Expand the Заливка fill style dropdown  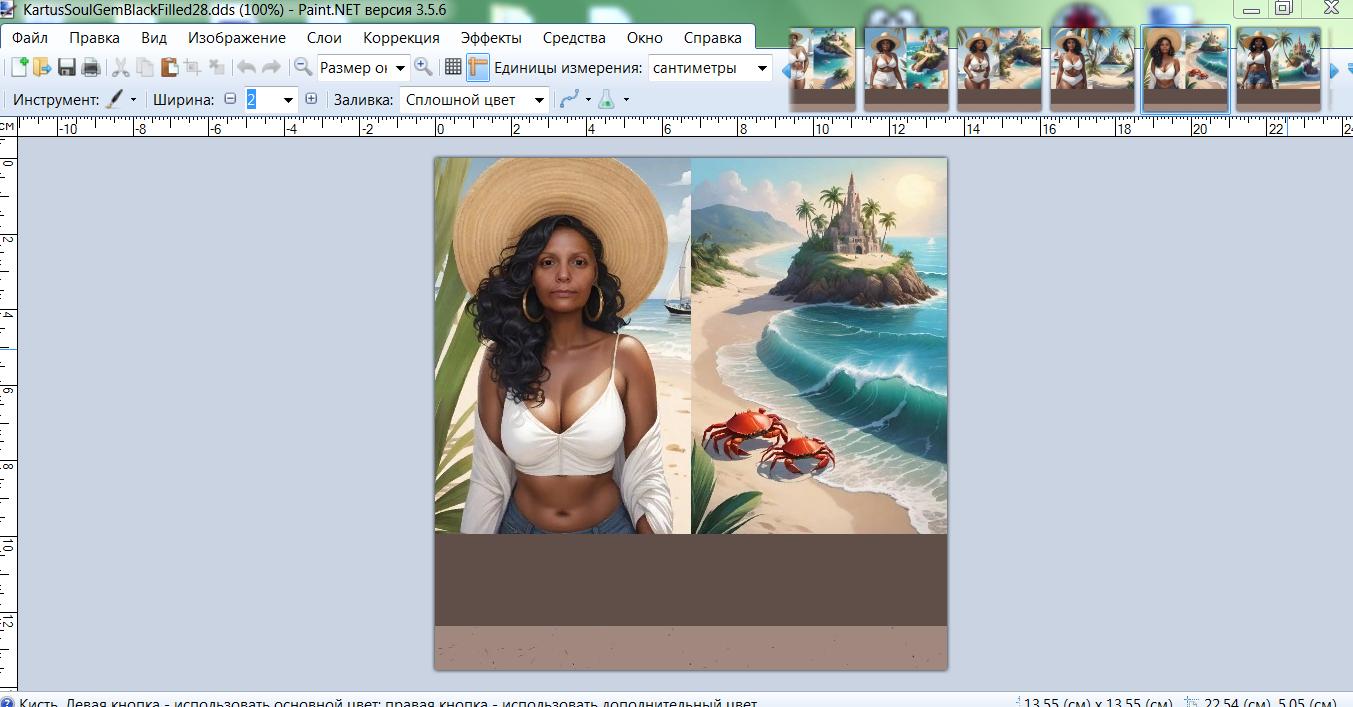[474, 100]
